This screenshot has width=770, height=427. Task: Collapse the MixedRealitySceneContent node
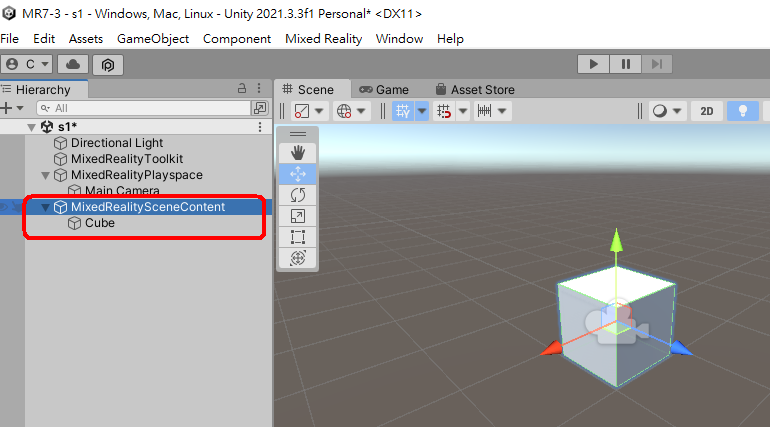[x=45, y=207]
